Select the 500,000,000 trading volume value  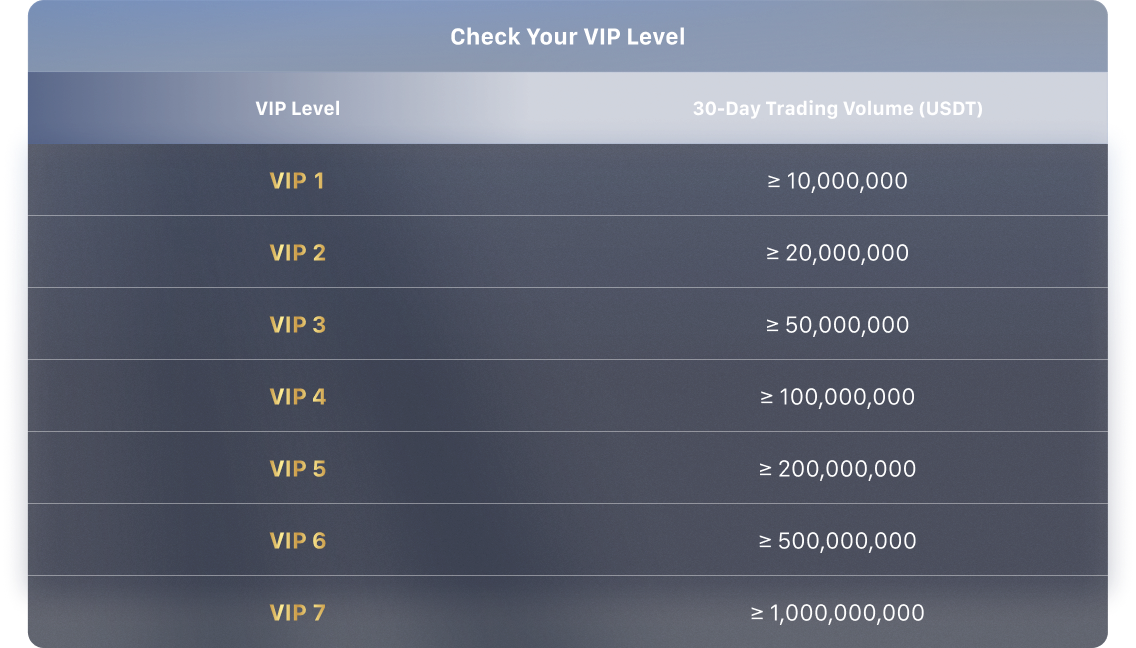point(847,541)
